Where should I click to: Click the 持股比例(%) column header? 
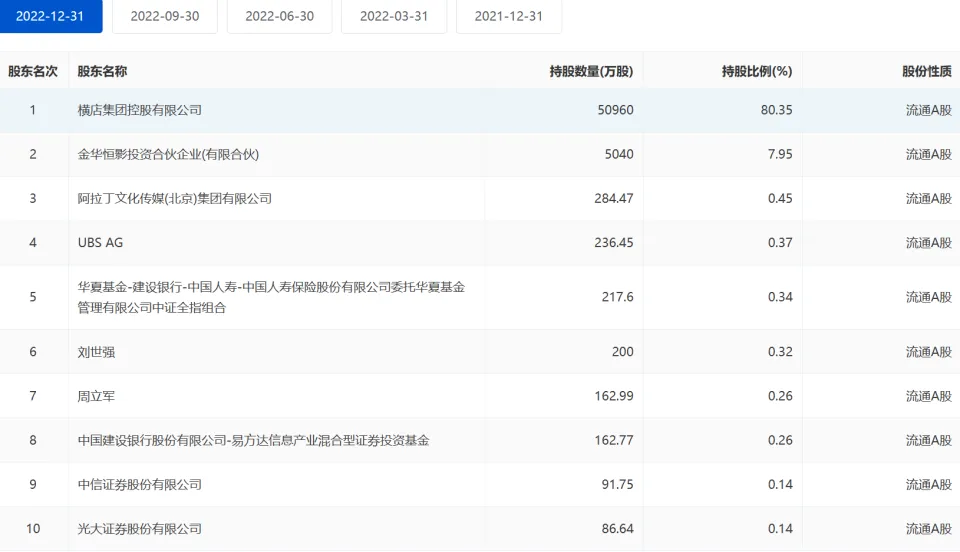[756, 72]
